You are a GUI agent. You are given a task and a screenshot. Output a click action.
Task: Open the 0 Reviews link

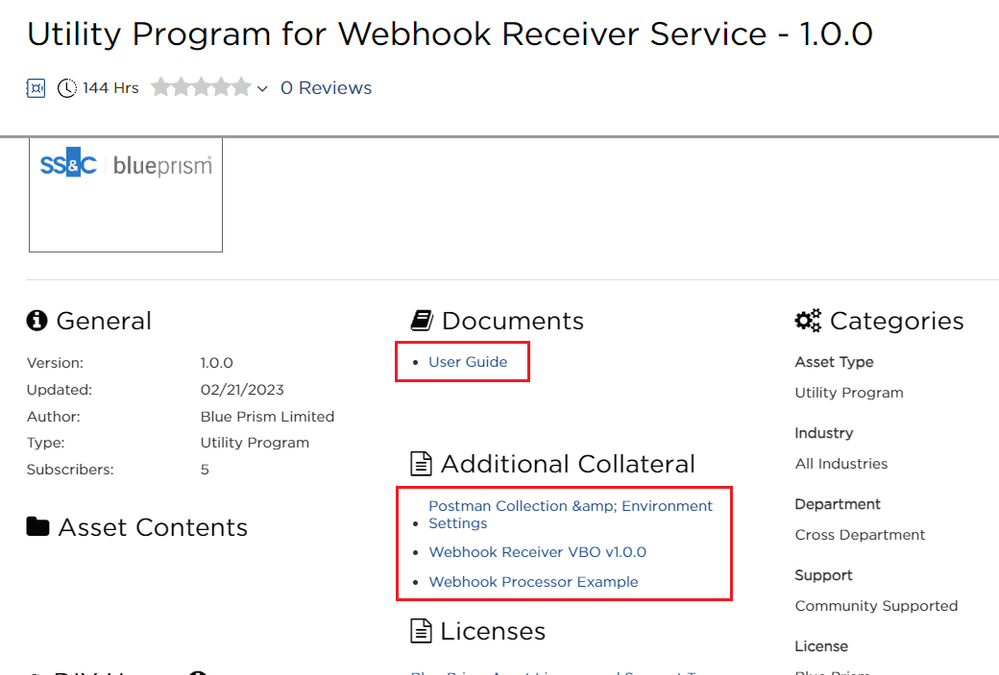(x=326, y=88)
